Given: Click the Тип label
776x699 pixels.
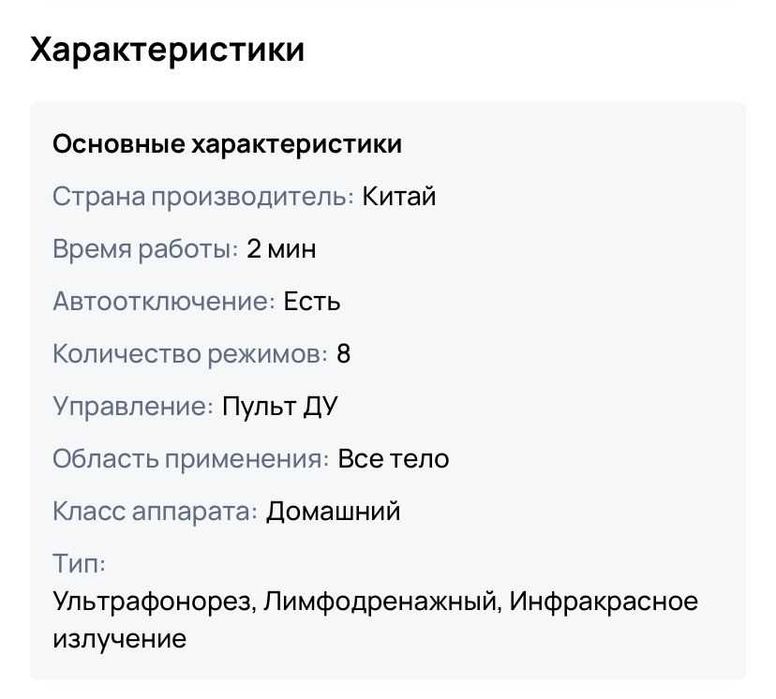Looking at the screenshot, I should pyautogui.click(x=79, y=564).
